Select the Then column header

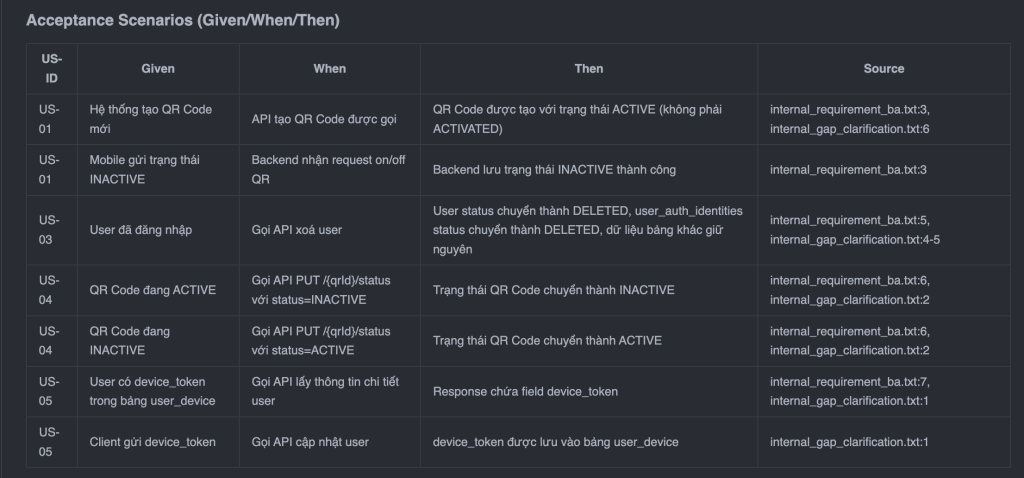point(588,68)
